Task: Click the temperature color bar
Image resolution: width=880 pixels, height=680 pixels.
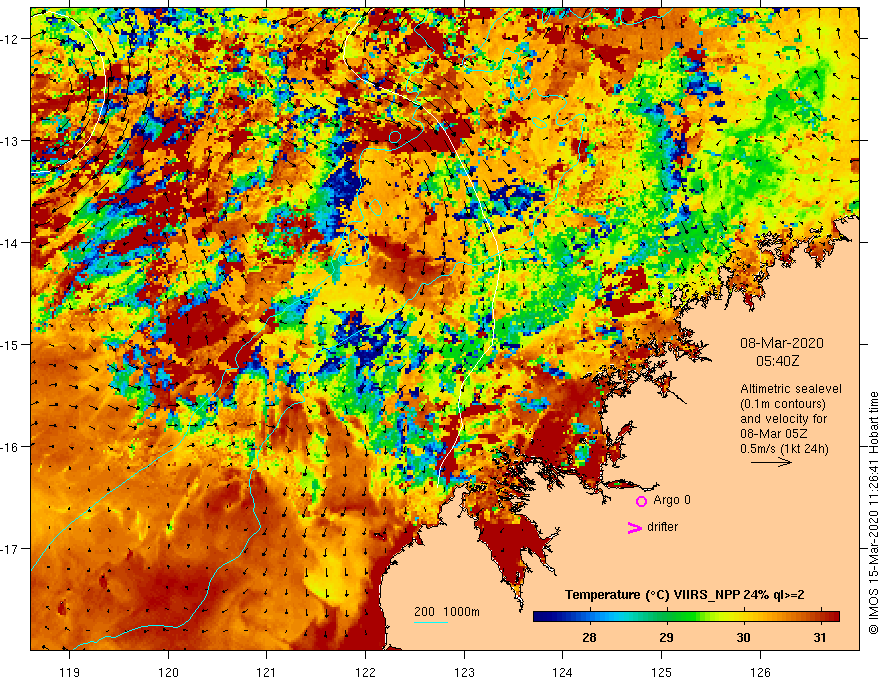Action: [x=686, y=617]
